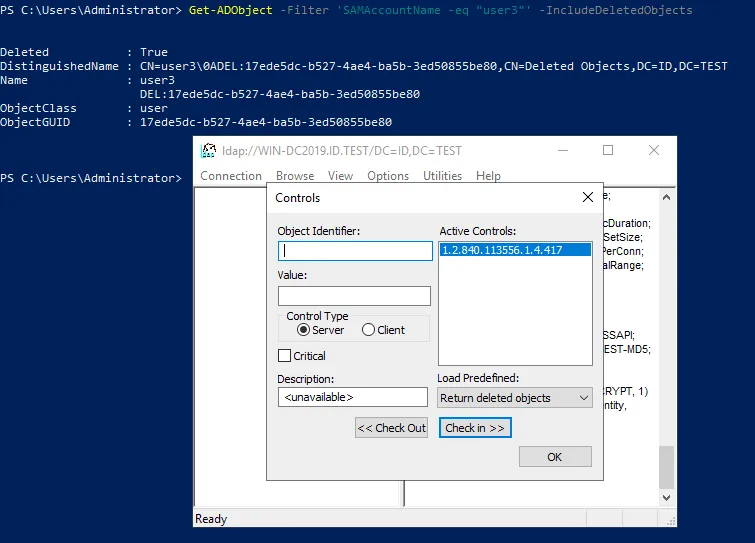This screenshot has height=543, width=755.
Task: Open the View menu
Action: point(341,176)
